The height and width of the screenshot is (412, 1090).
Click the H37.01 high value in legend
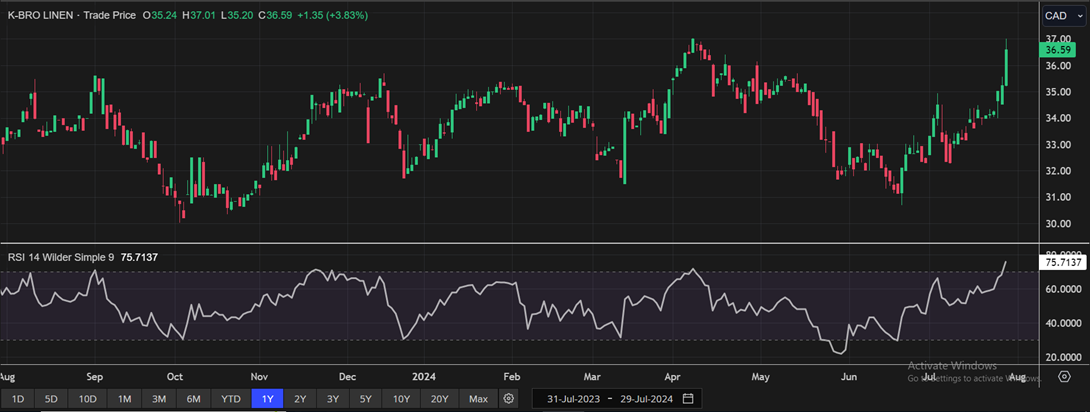tap(201, 15)
